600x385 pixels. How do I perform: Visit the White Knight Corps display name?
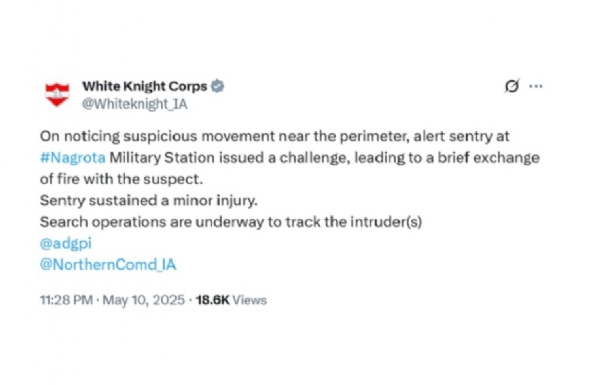coord(145,86)
